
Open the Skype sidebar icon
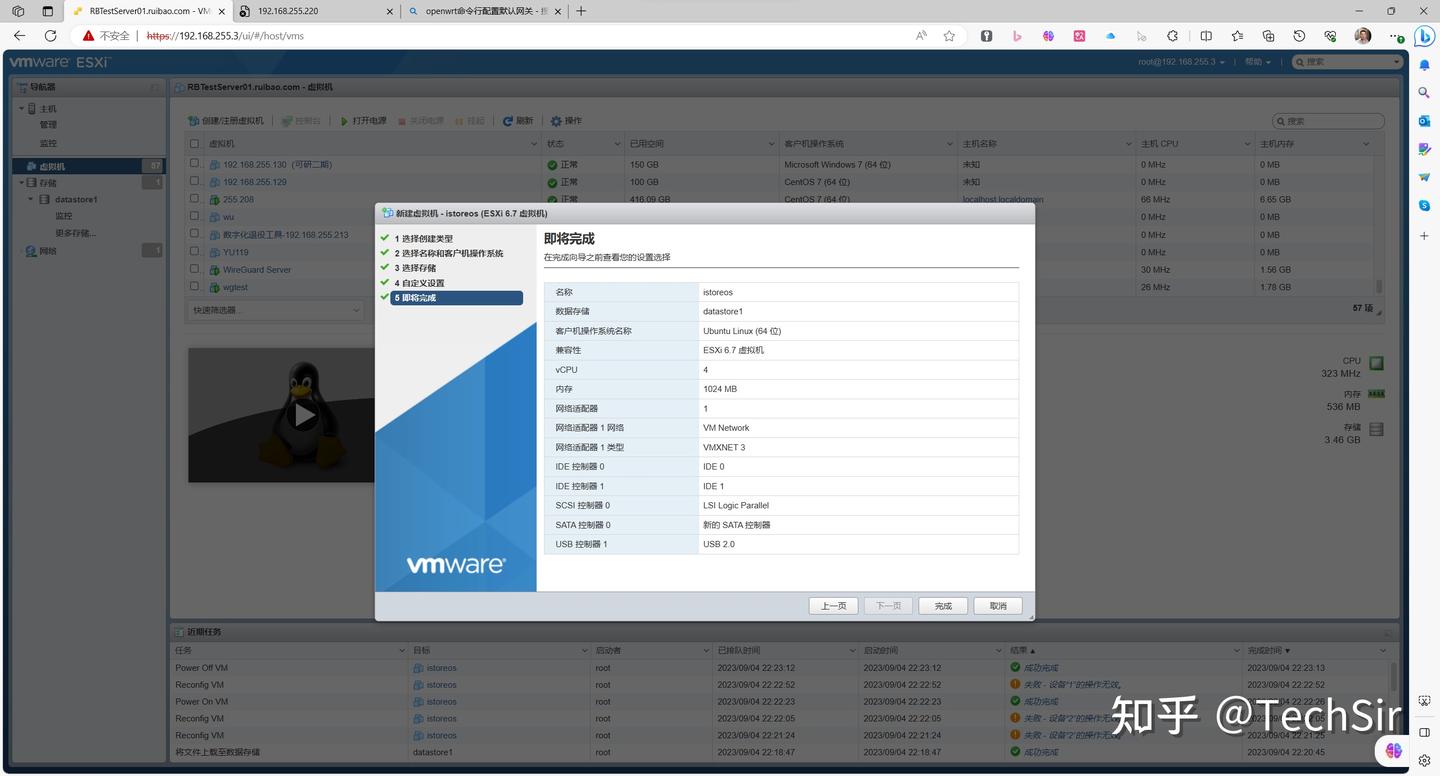tap(1425, 205)
